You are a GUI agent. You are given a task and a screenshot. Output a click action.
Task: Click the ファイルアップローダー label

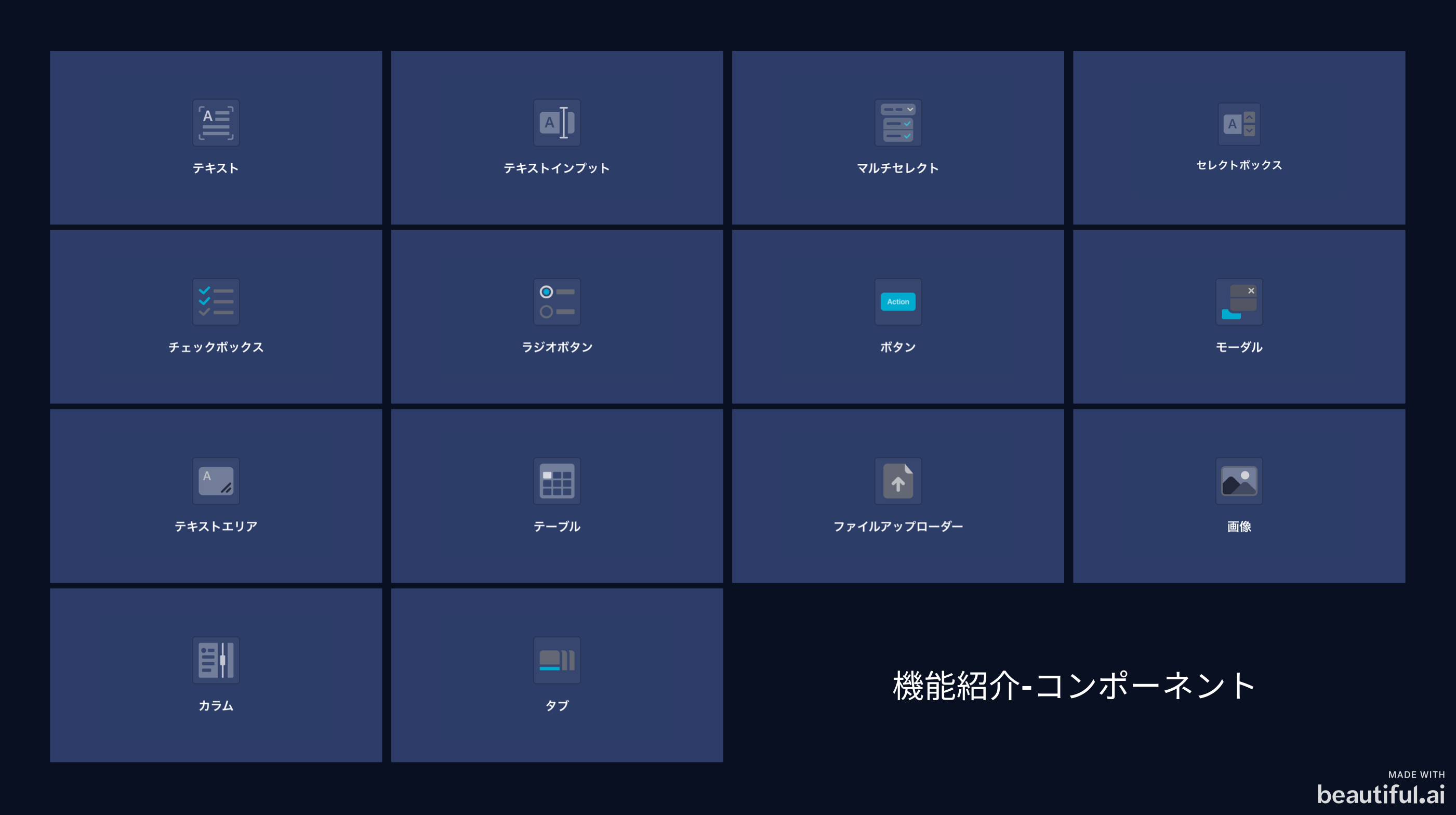(x=897, y=526)
